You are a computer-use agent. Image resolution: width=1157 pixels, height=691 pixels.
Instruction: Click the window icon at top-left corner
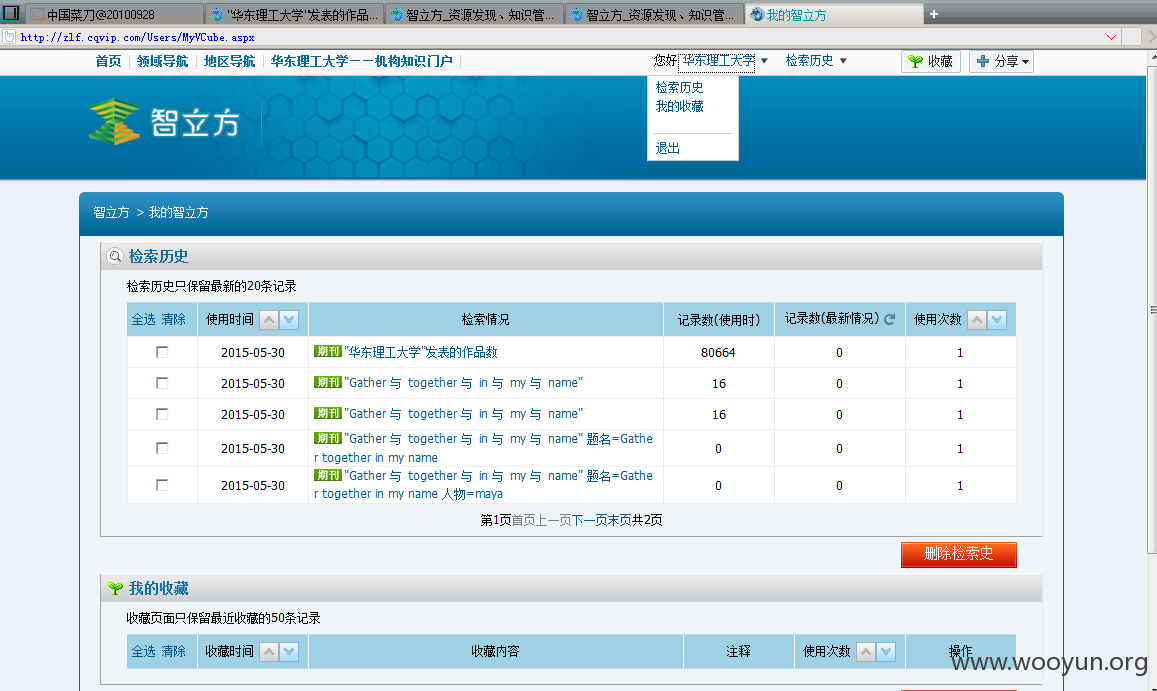click(x=10, y=12)
